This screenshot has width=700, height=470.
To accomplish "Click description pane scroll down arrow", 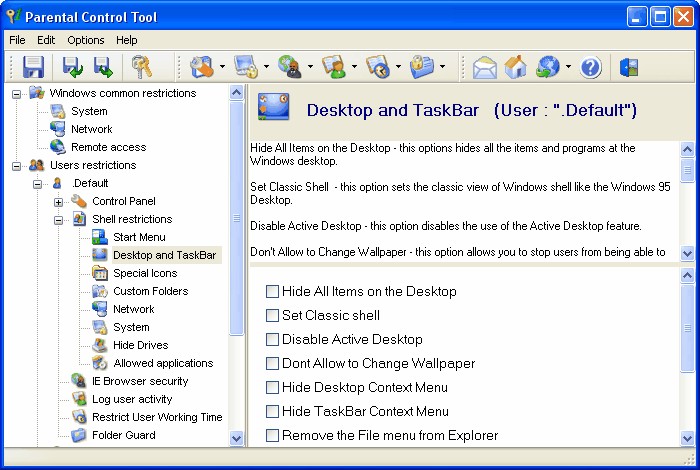I will point(687,254).
